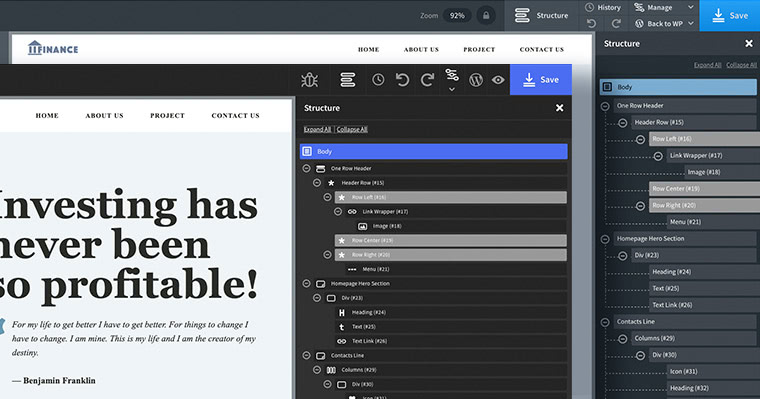Toggle preview with the eye icon in front toolbar

point(498,80)
